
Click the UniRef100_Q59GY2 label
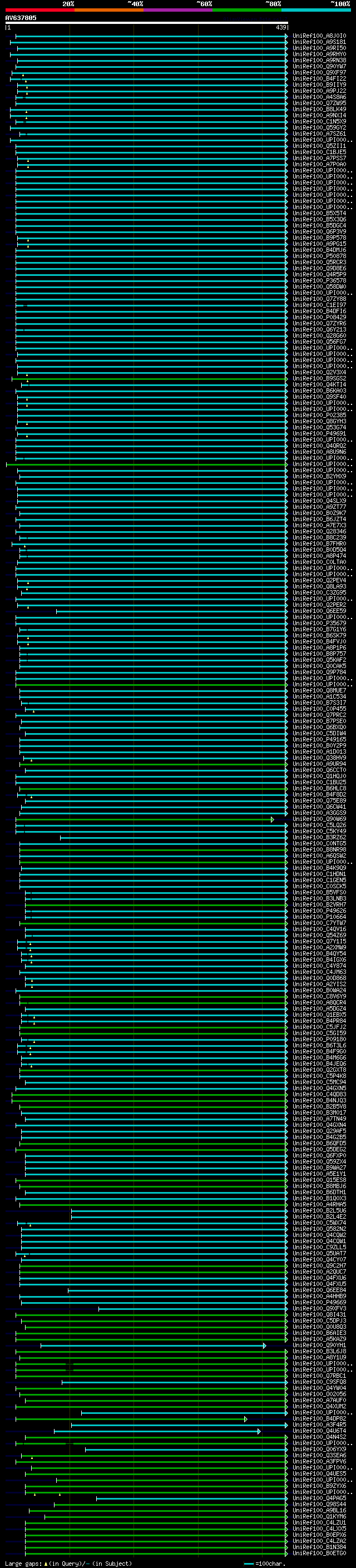click(319, 128)
